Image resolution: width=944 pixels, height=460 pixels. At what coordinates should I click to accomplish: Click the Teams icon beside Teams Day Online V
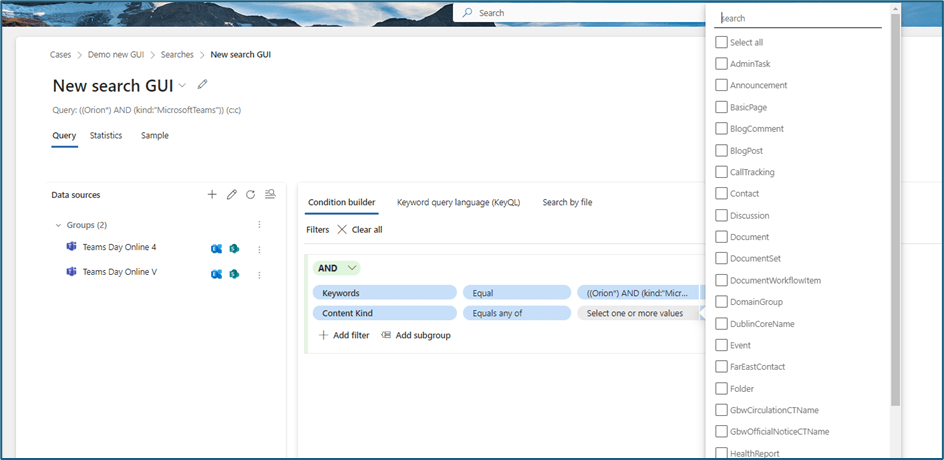click(x=72, y=272)
